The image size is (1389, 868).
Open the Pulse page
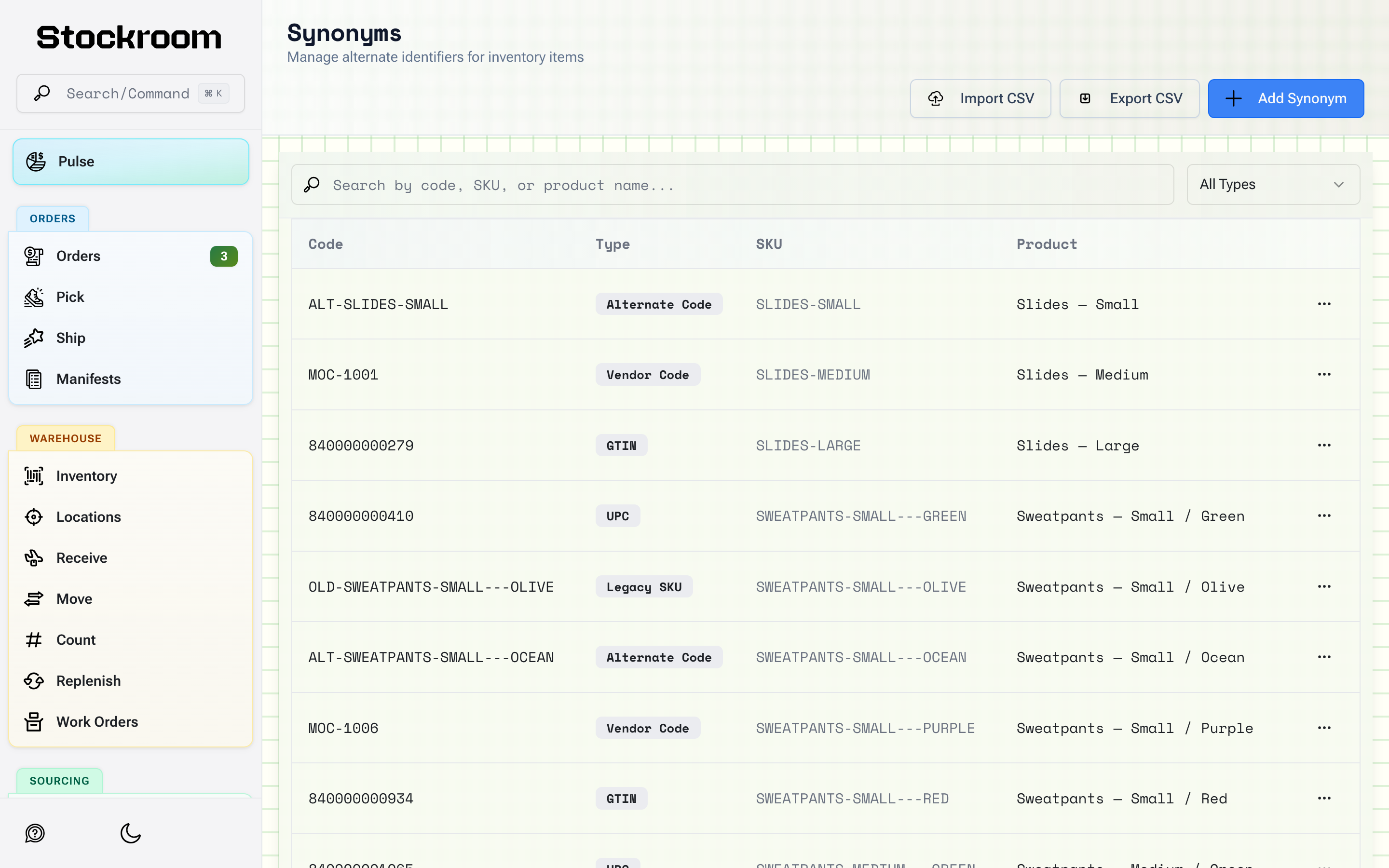coord(131,162)
